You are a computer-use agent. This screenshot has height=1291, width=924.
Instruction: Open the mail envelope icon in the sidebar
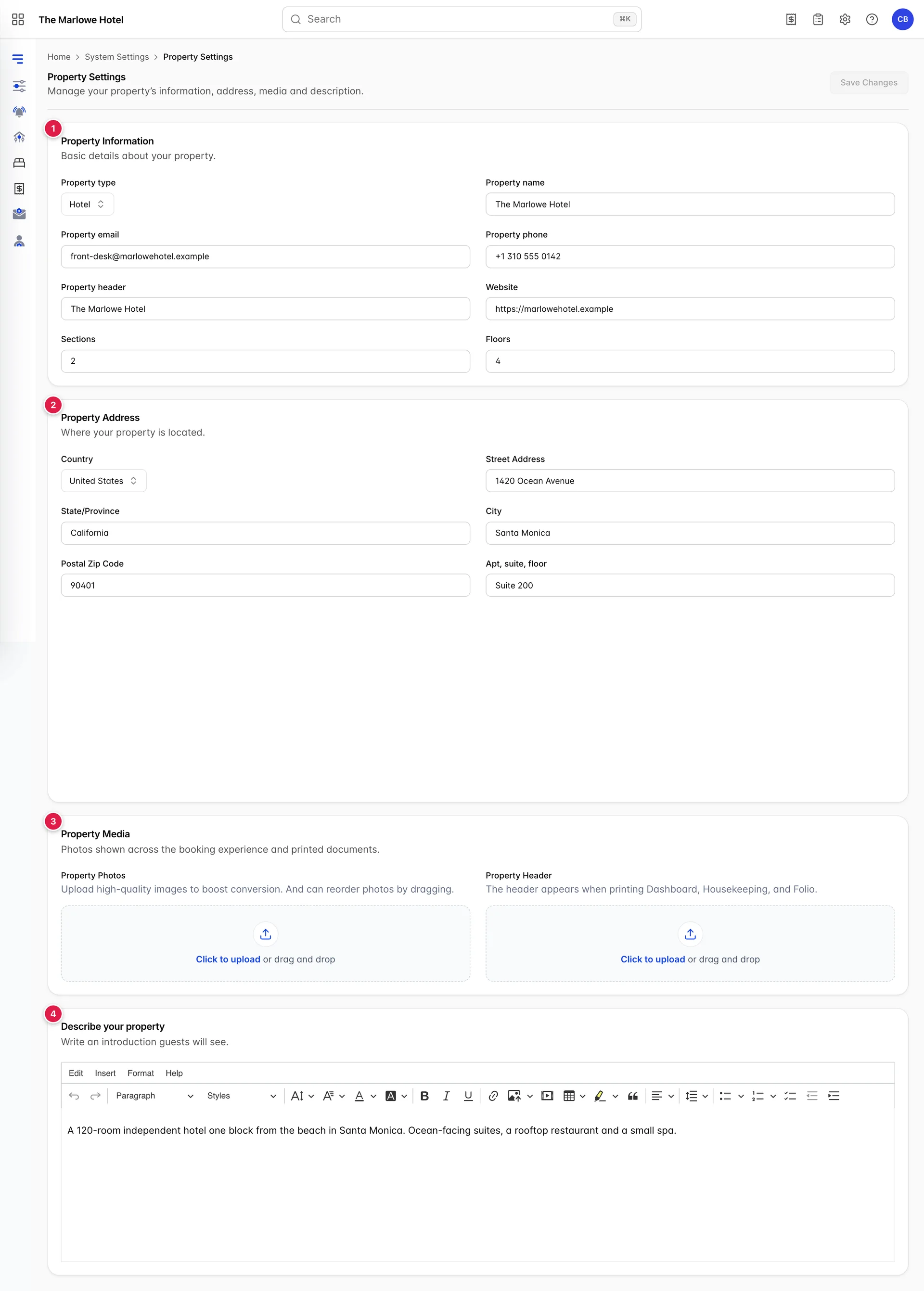coord(19,214)
